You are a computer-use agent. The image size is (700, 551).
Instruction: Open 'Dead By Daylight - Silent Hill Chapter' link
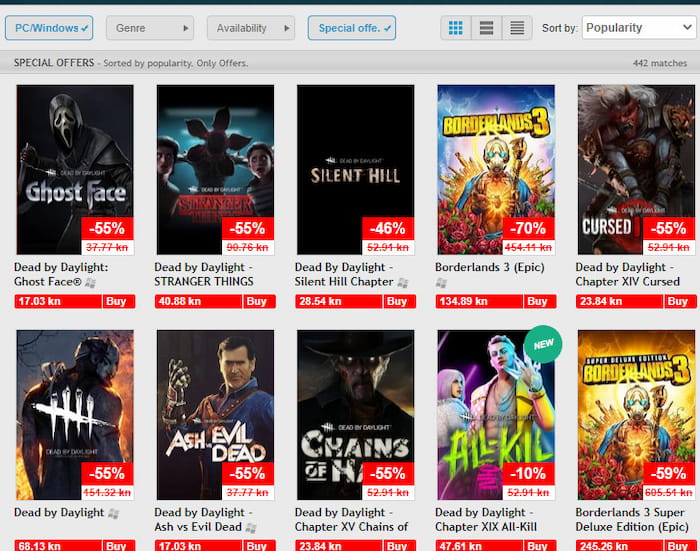pyautogui.click(x=344, y=274)
